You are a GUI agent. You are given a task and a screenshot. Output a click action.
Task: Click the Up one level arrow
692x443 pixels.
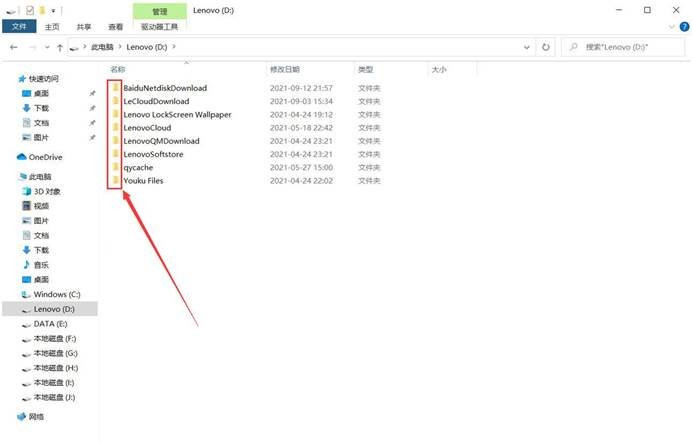60,47
